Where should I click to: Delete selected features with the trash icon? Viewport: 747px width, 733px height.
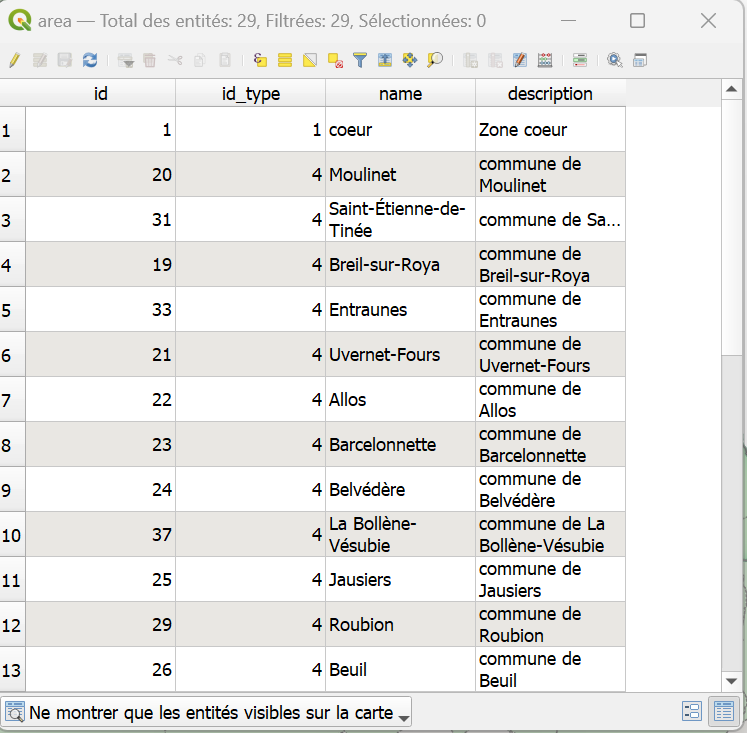tap(150, 60)
